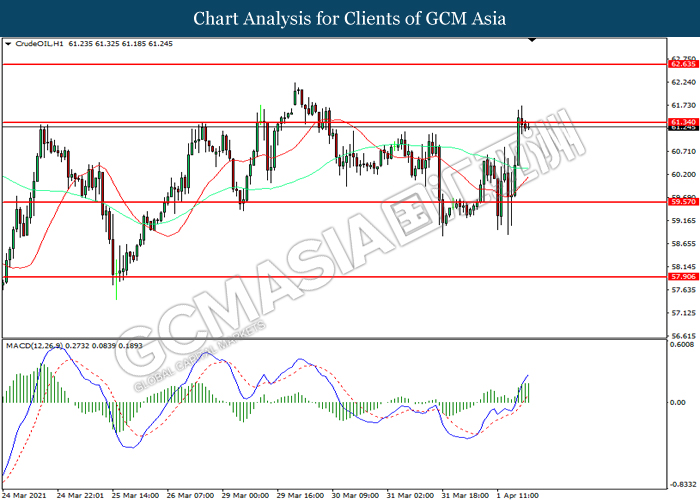Click the 60.200 price axis value
Image resolution: width=700 pixels, height=500 pixels.
(x=683, y=175)
